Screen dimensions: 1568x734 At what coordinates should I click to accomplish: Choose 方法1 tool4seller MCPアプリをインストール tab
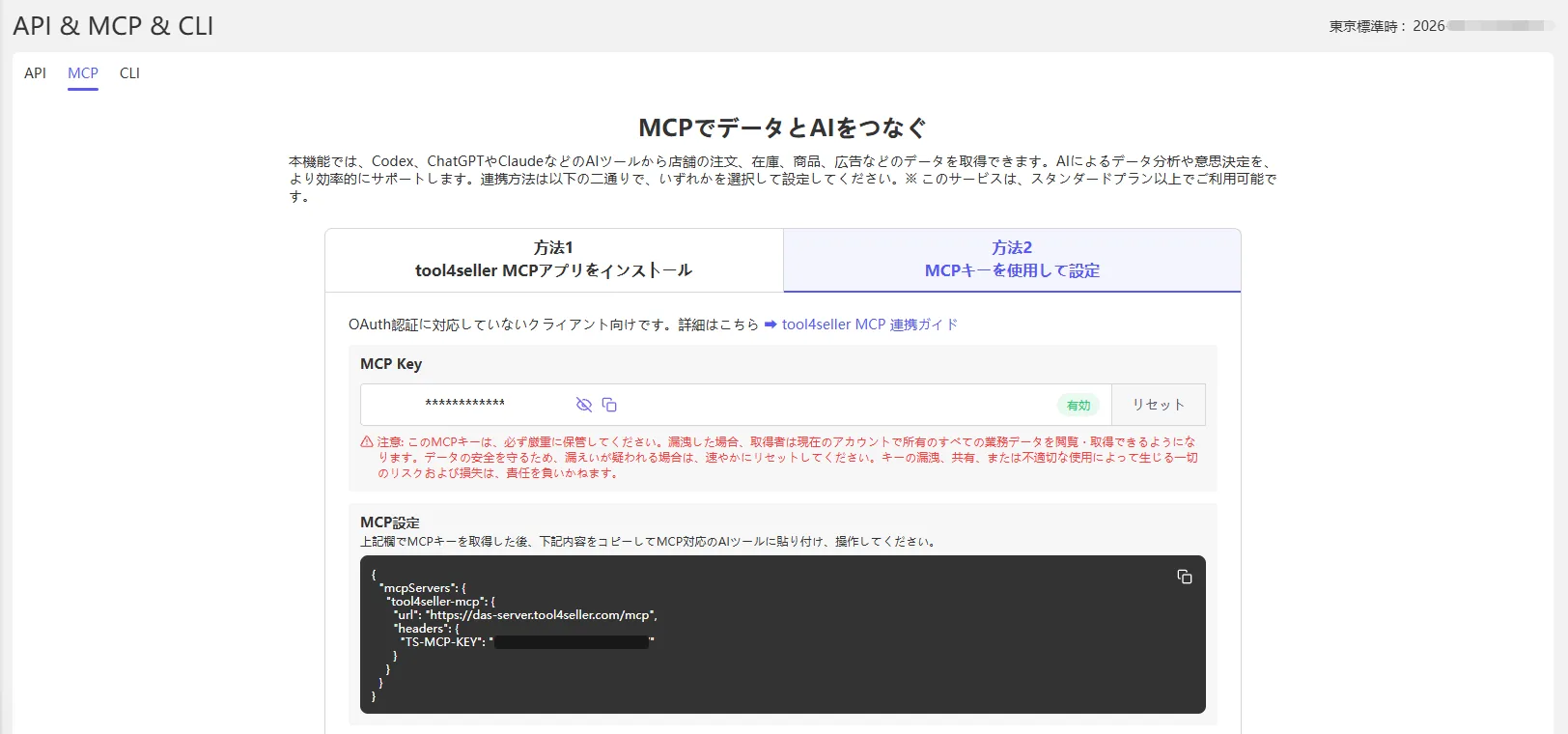click(554, 260)
